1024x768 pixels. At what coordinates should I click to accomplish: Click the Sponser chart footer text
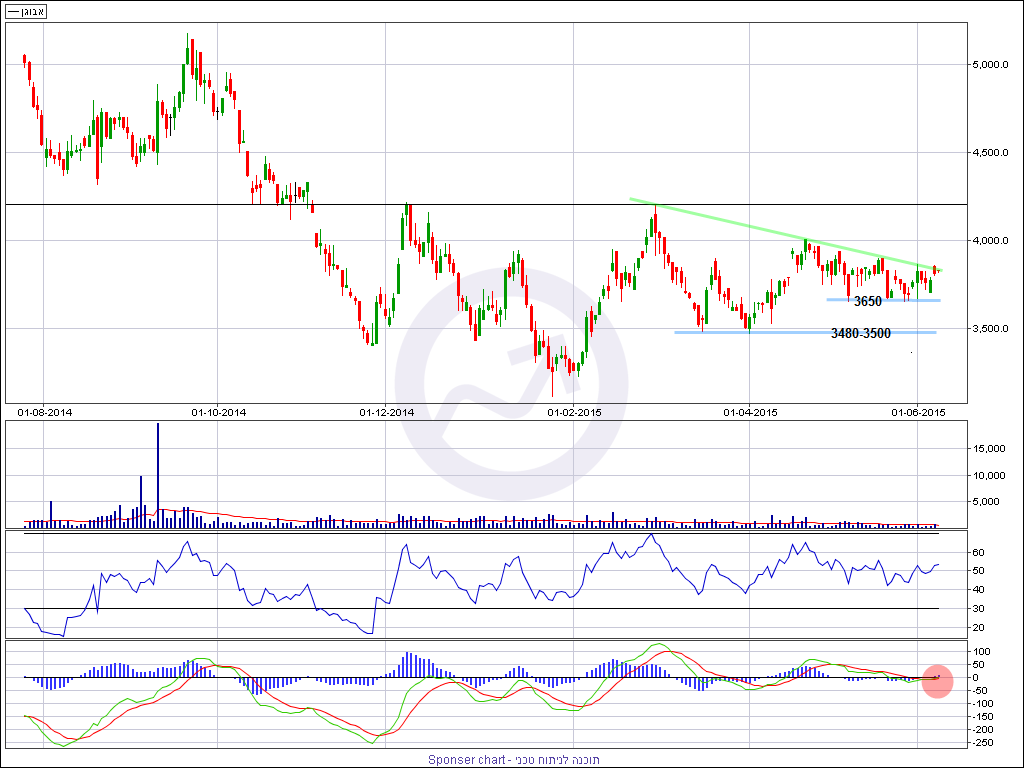click(x=511, y=760)
